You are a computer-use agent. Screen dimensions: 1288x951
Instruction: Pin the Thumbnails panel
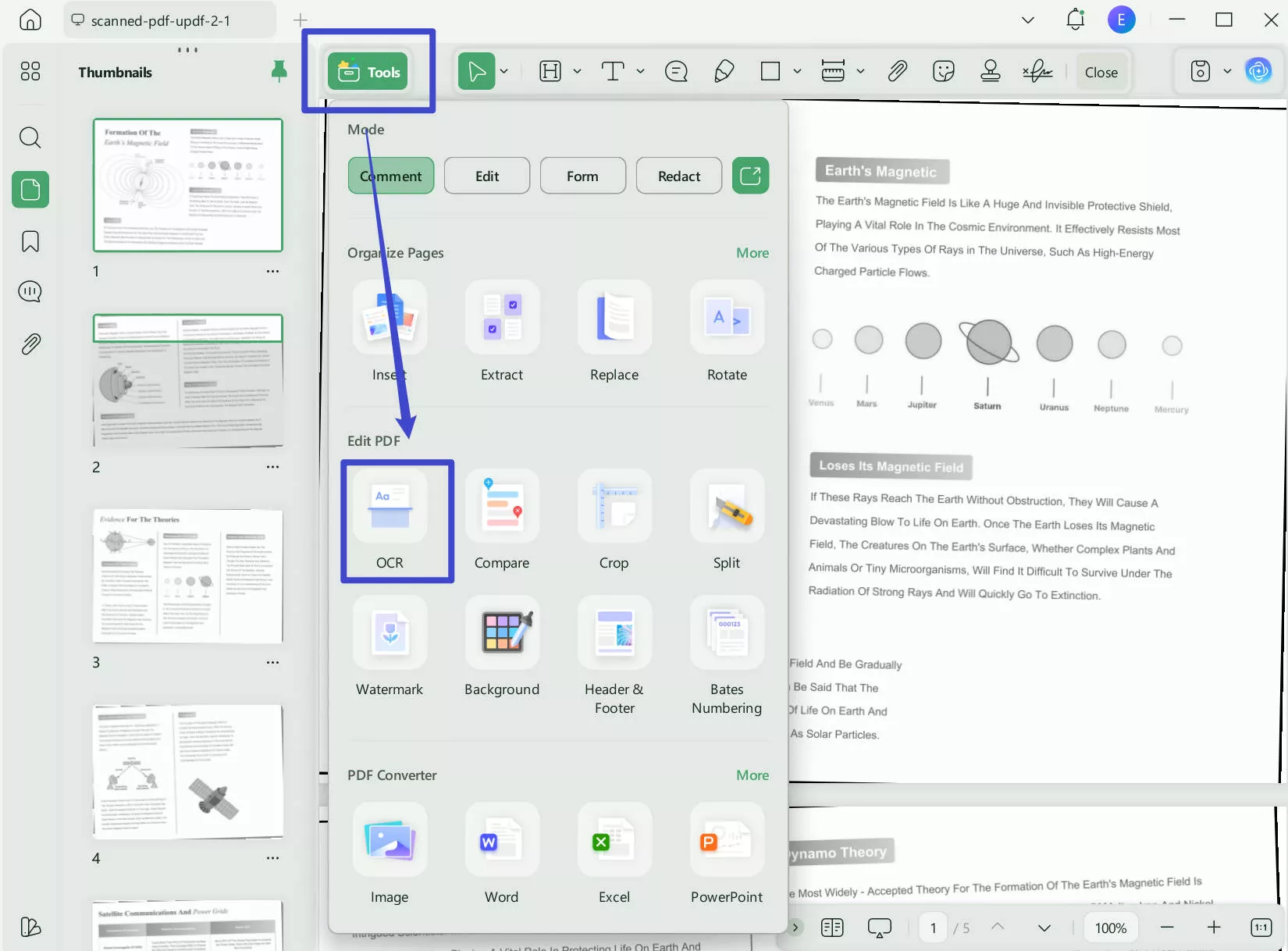279,72
